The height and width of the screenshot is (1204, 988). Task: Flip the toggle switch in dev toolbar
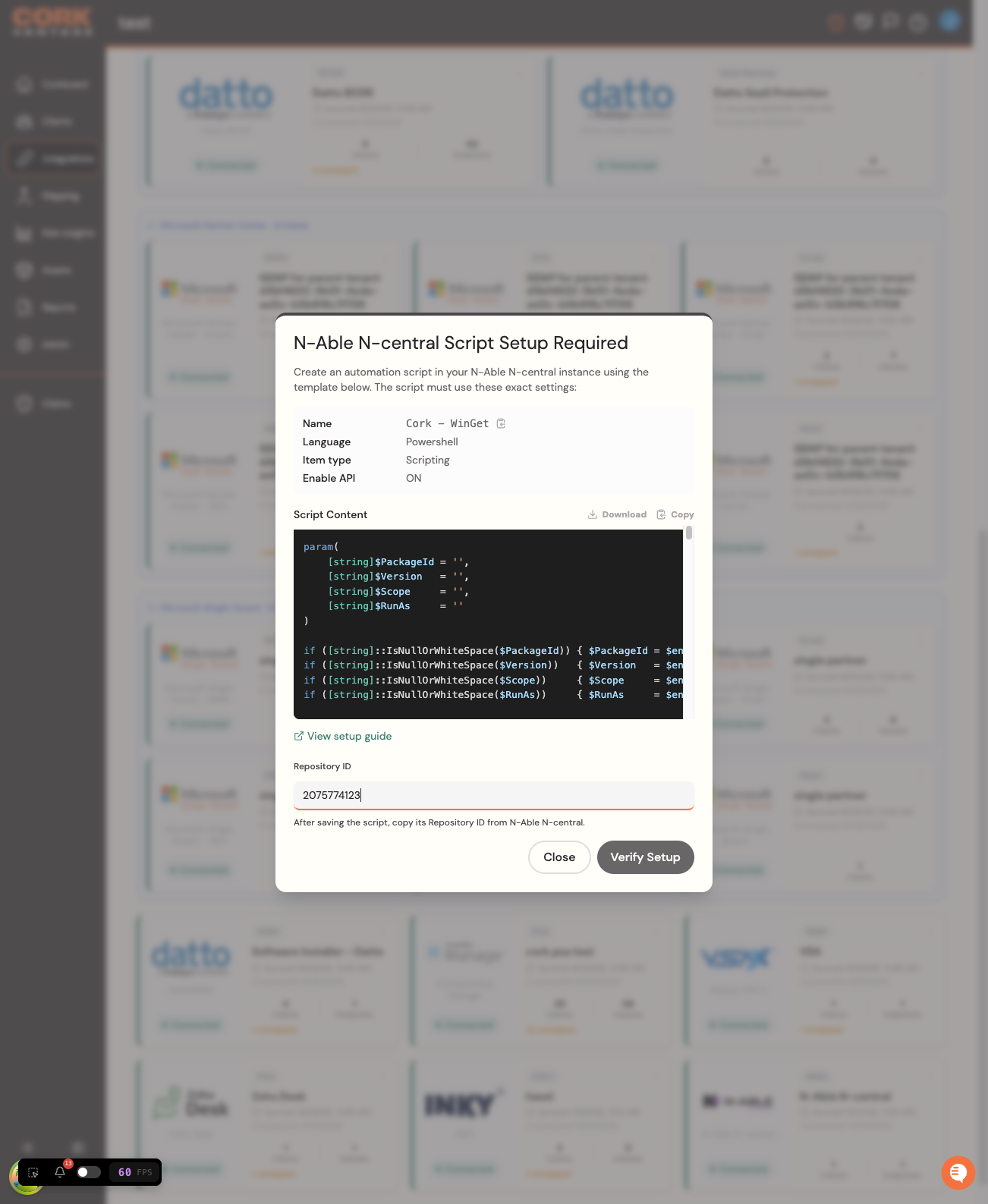point(89,1172)
